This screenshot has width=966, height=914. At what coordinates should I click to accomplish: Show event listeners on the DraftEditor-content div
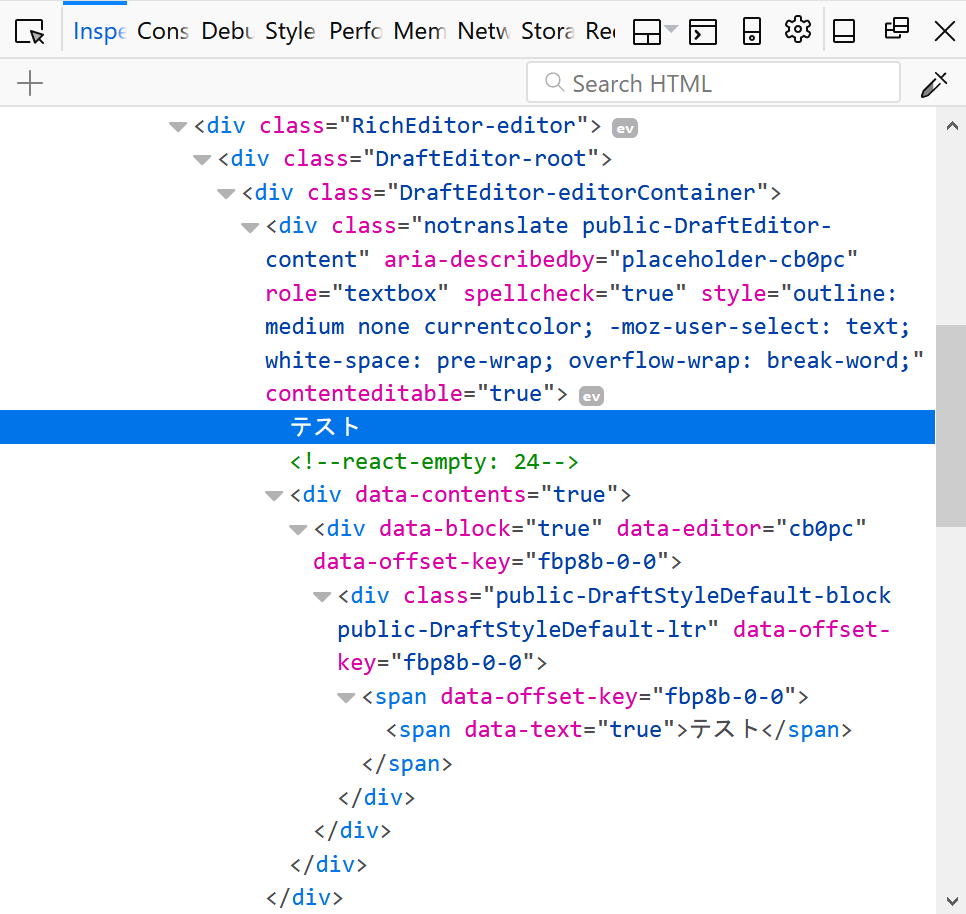[x=590, y=395]
